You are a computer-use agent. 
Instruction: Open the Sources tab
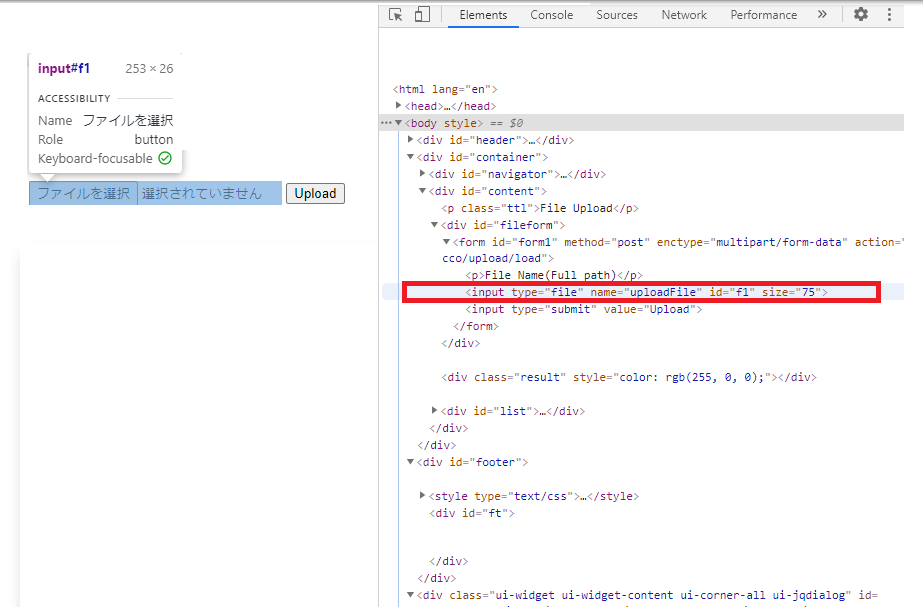click(x=617, y=15)
